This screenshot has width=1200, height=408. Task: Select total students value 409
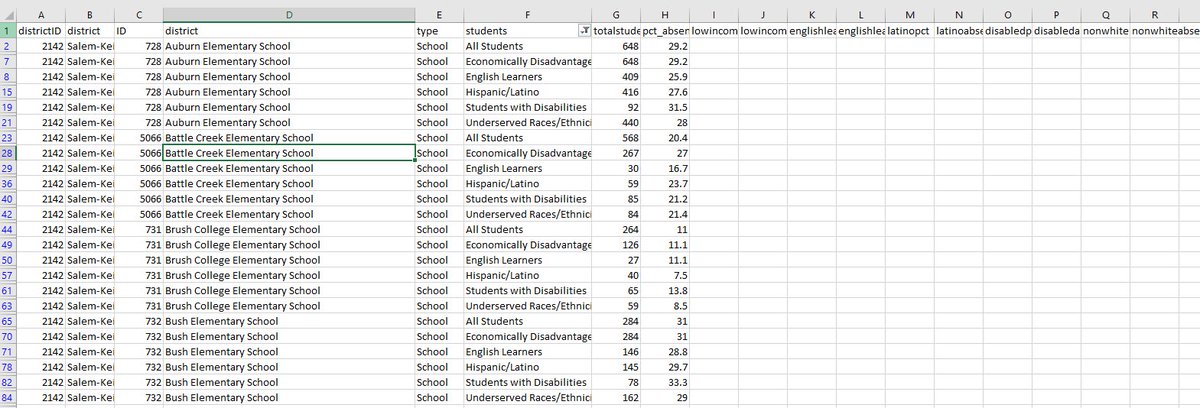(616, 77)
